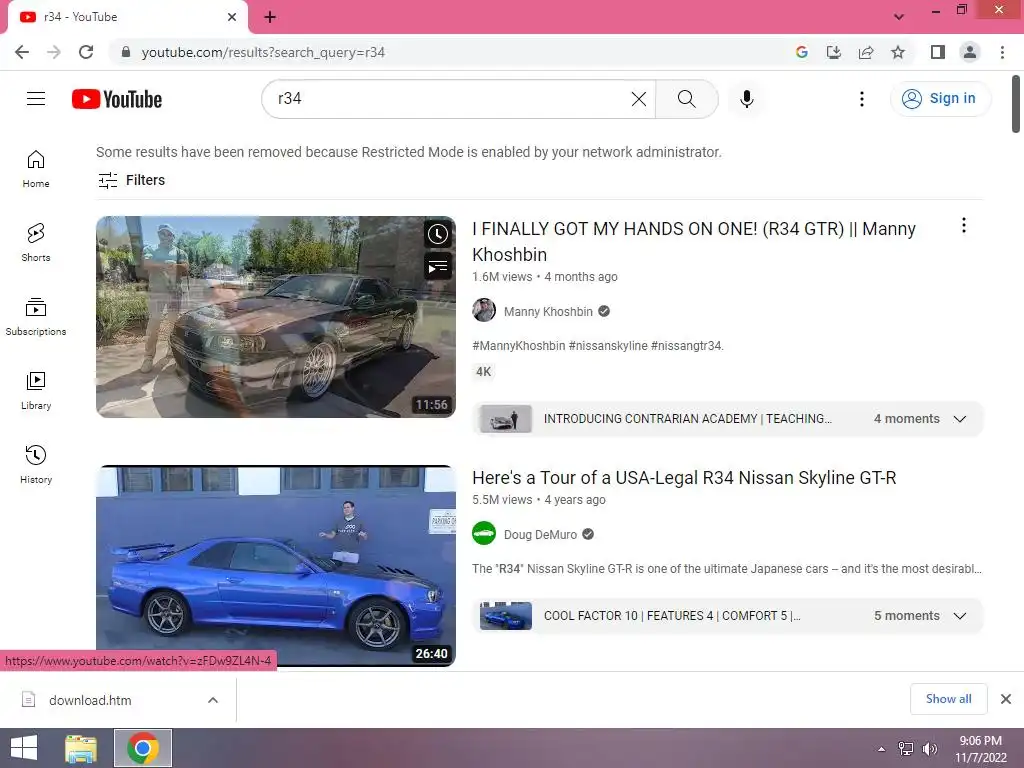Expand the '4 moments' chapters chevron

tap(960, 419)
